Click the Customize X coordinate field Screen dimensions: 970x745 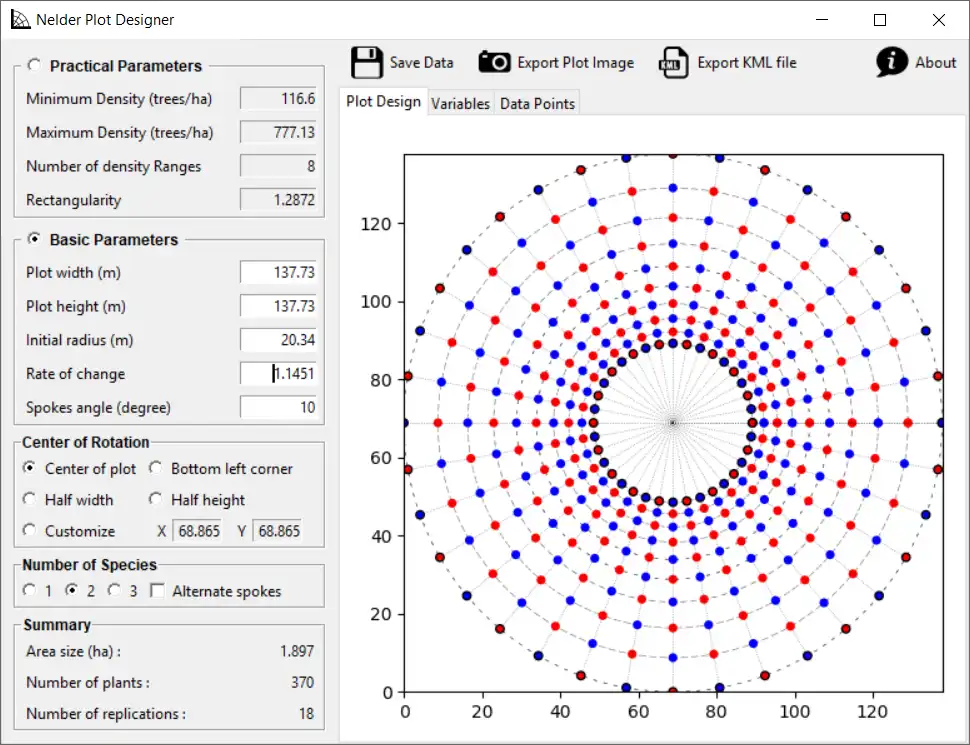(x=197, y=531)
